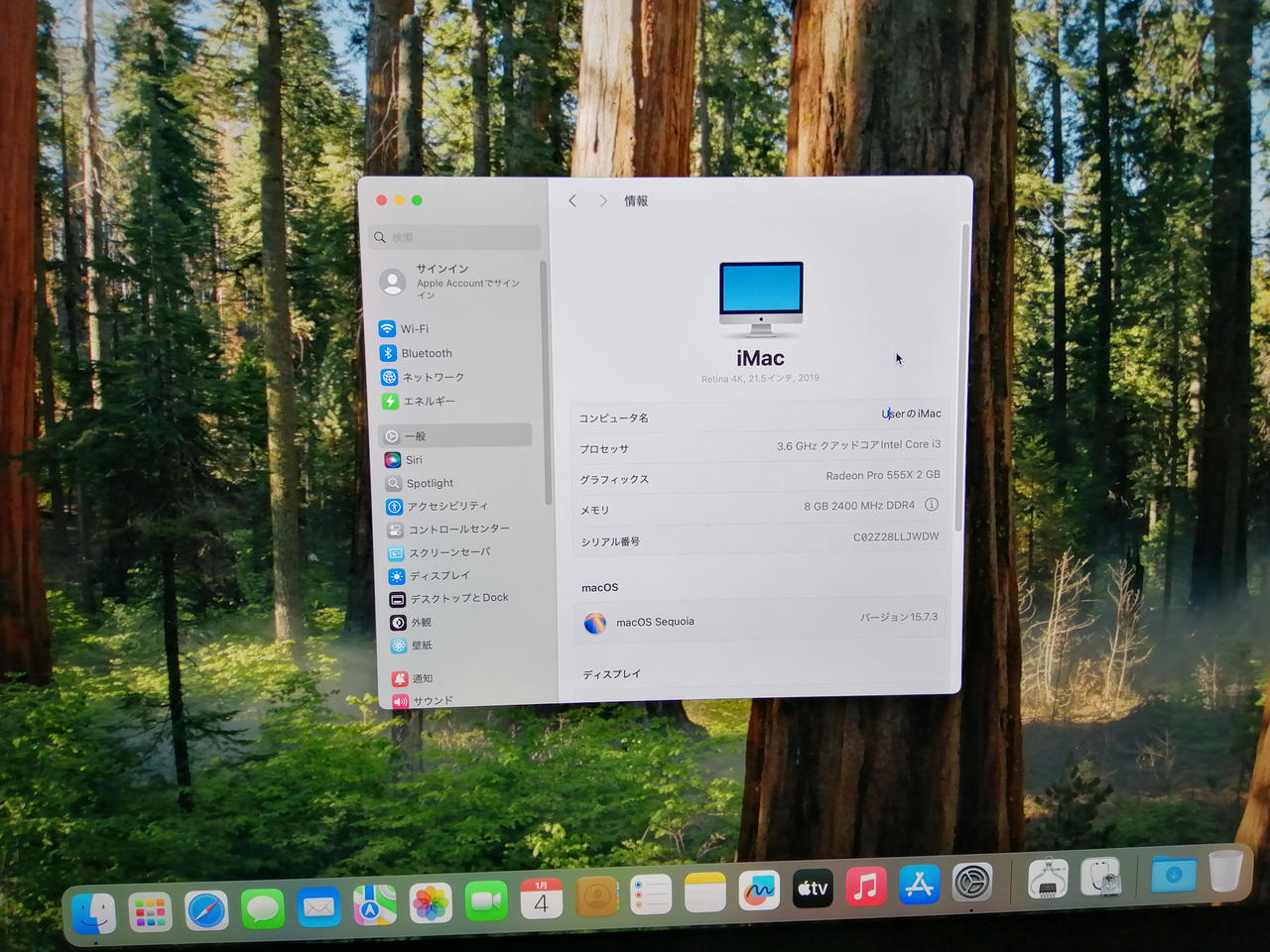
Task: Open Wi-Fi settings in sidebar
Action: [414, 328]
